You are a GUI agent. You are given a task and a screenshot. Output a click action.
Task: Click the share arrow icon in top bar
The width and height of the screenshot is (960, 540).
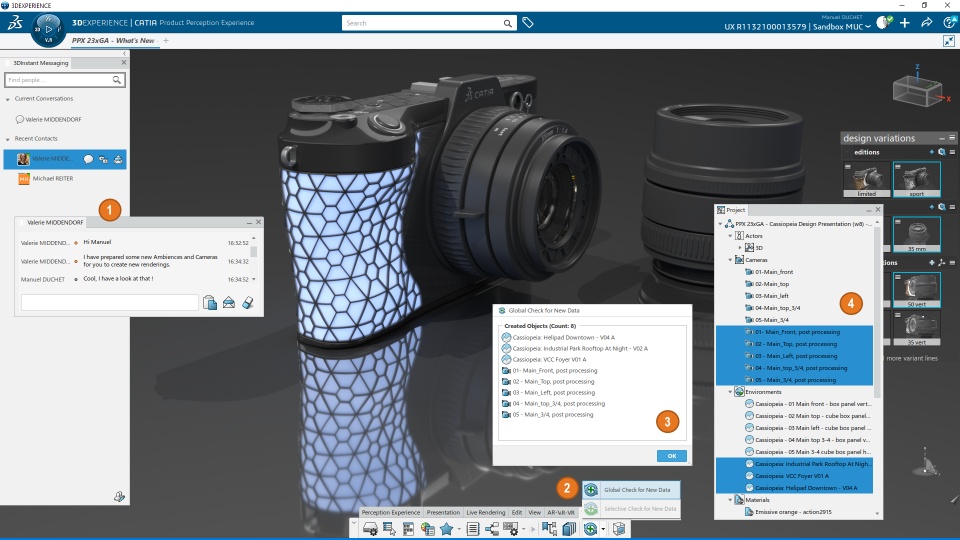(x=926, y=23)
